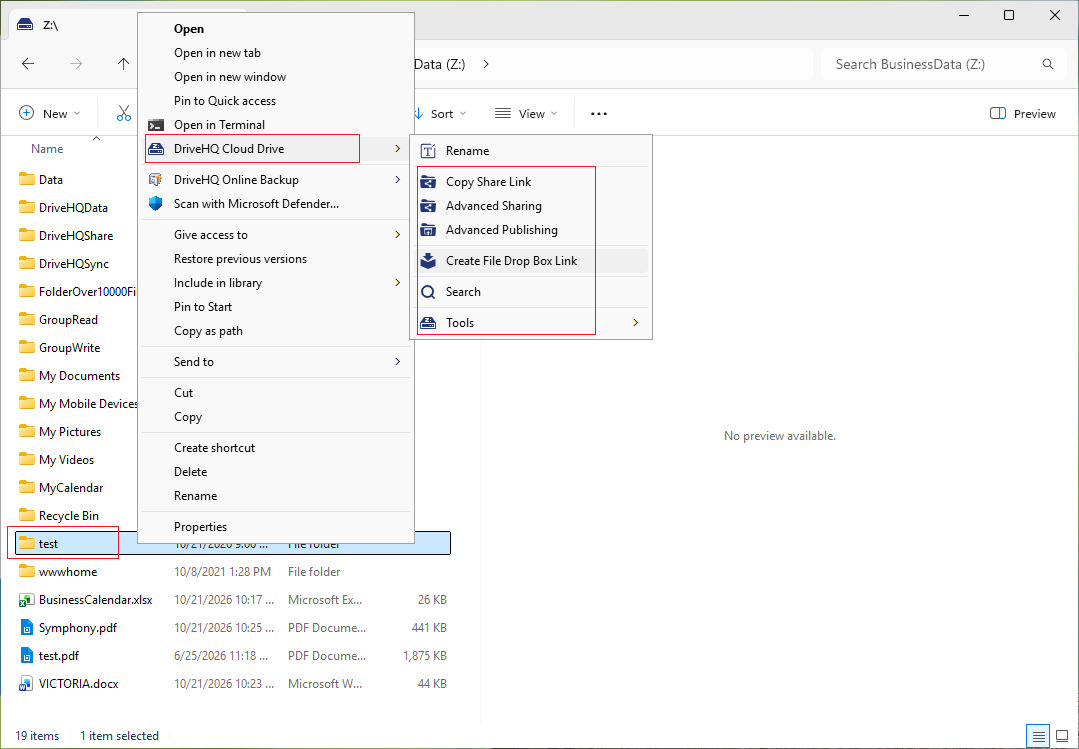This screenshot has height=749, width=1079.
Task: Choose Rename below Delete in context menu
Action: coord(276,496)
